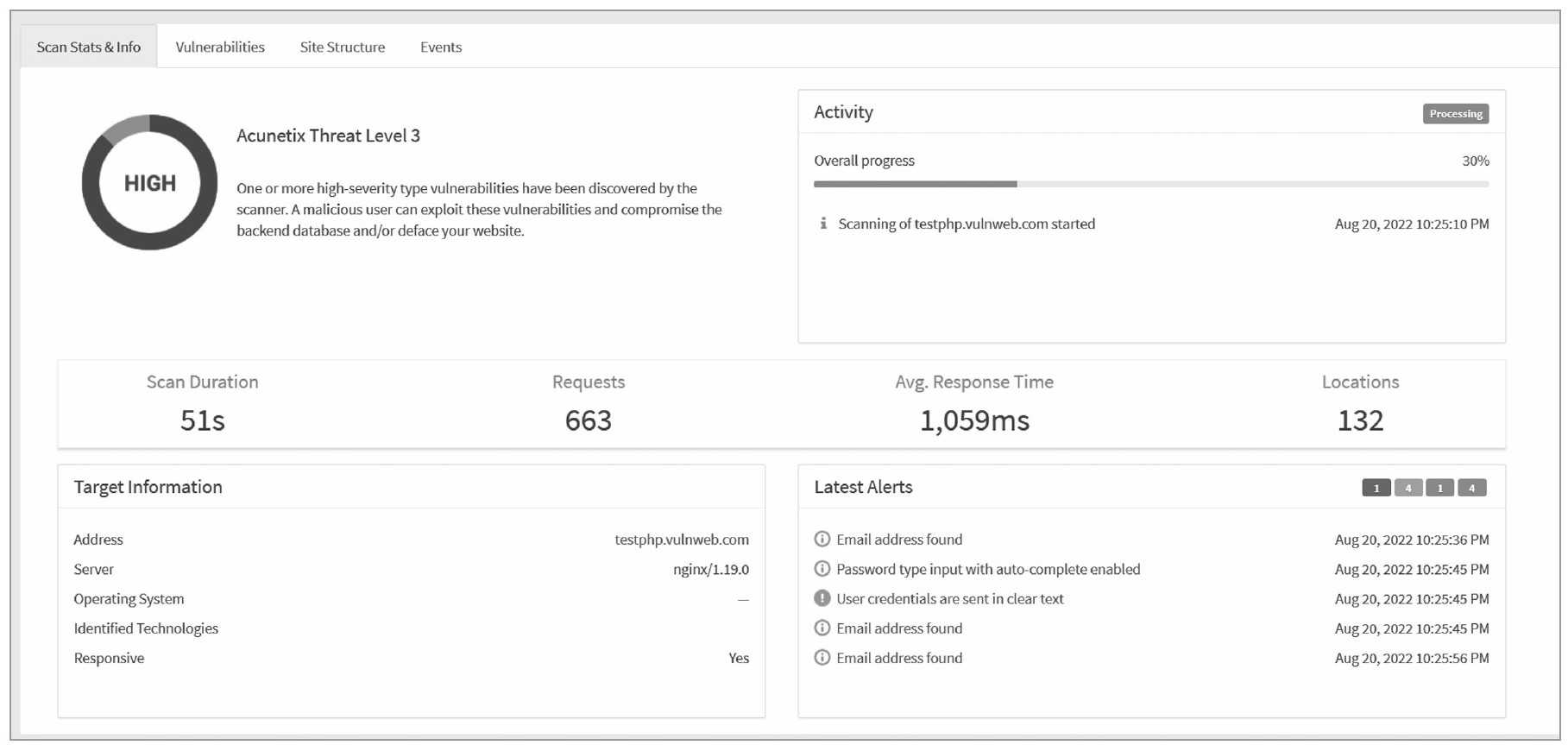Screen dimensions: 1568x745
Task: Click the medium severity count badge showing 4
Action: [x=1408, y=488]
